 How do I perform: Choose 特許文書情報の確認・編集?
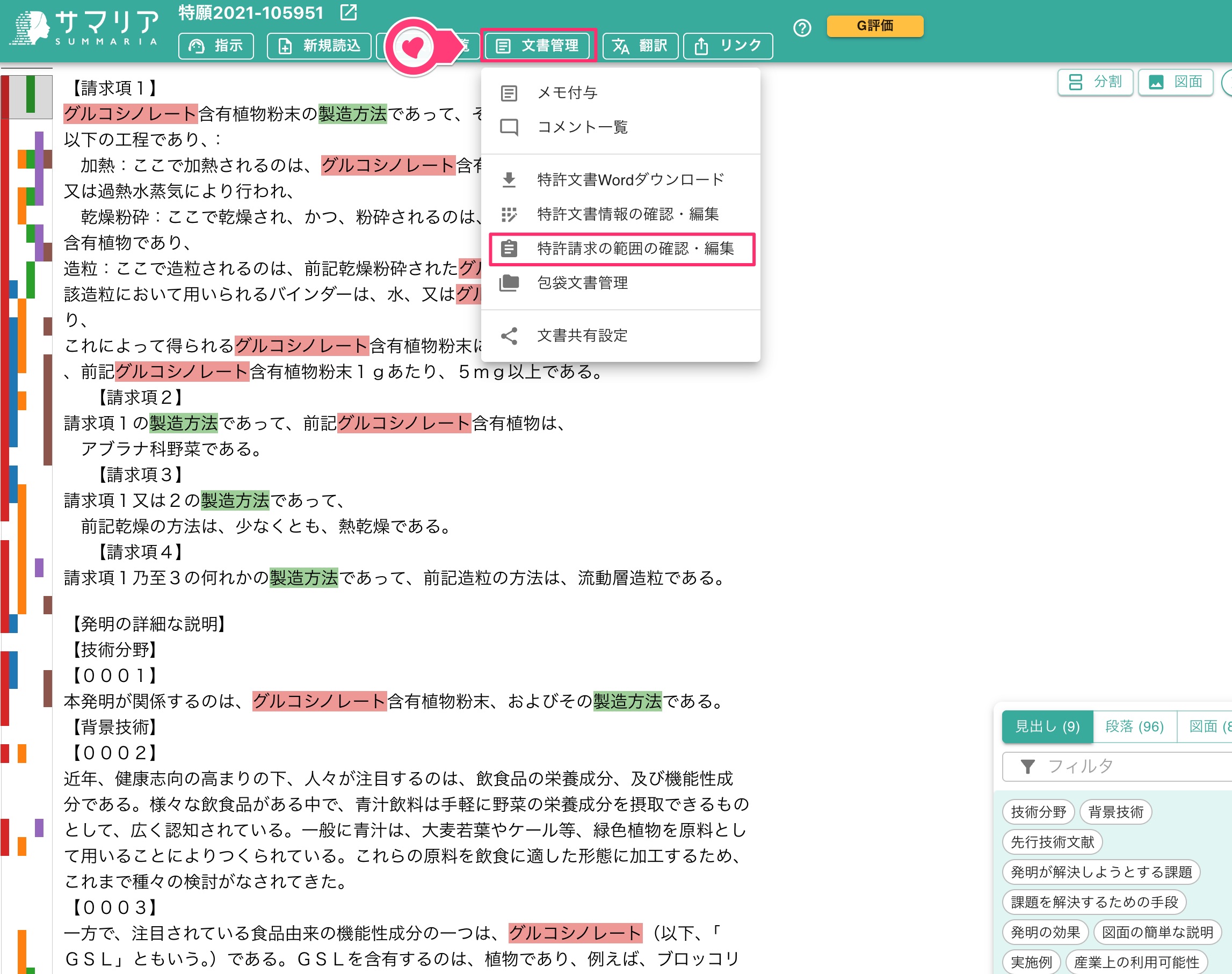tap(620, 214)
